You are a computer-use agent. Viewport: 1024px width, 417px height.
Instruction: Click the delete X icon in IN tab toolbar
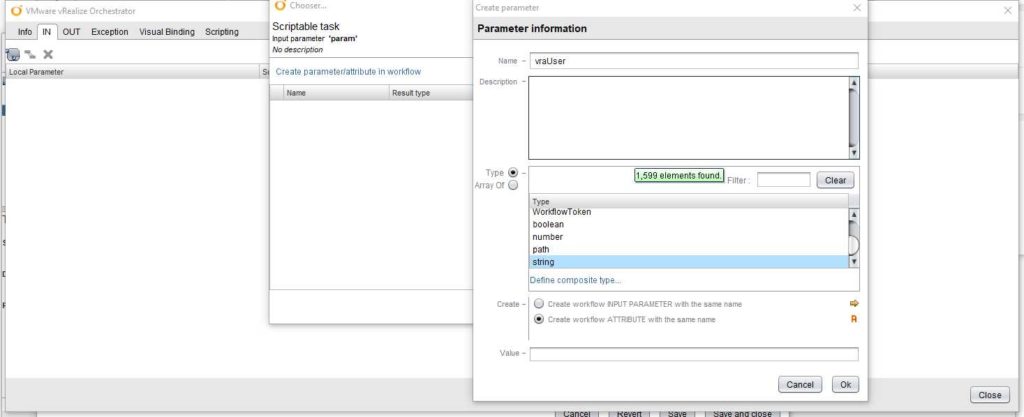click(x=48, y=55)
